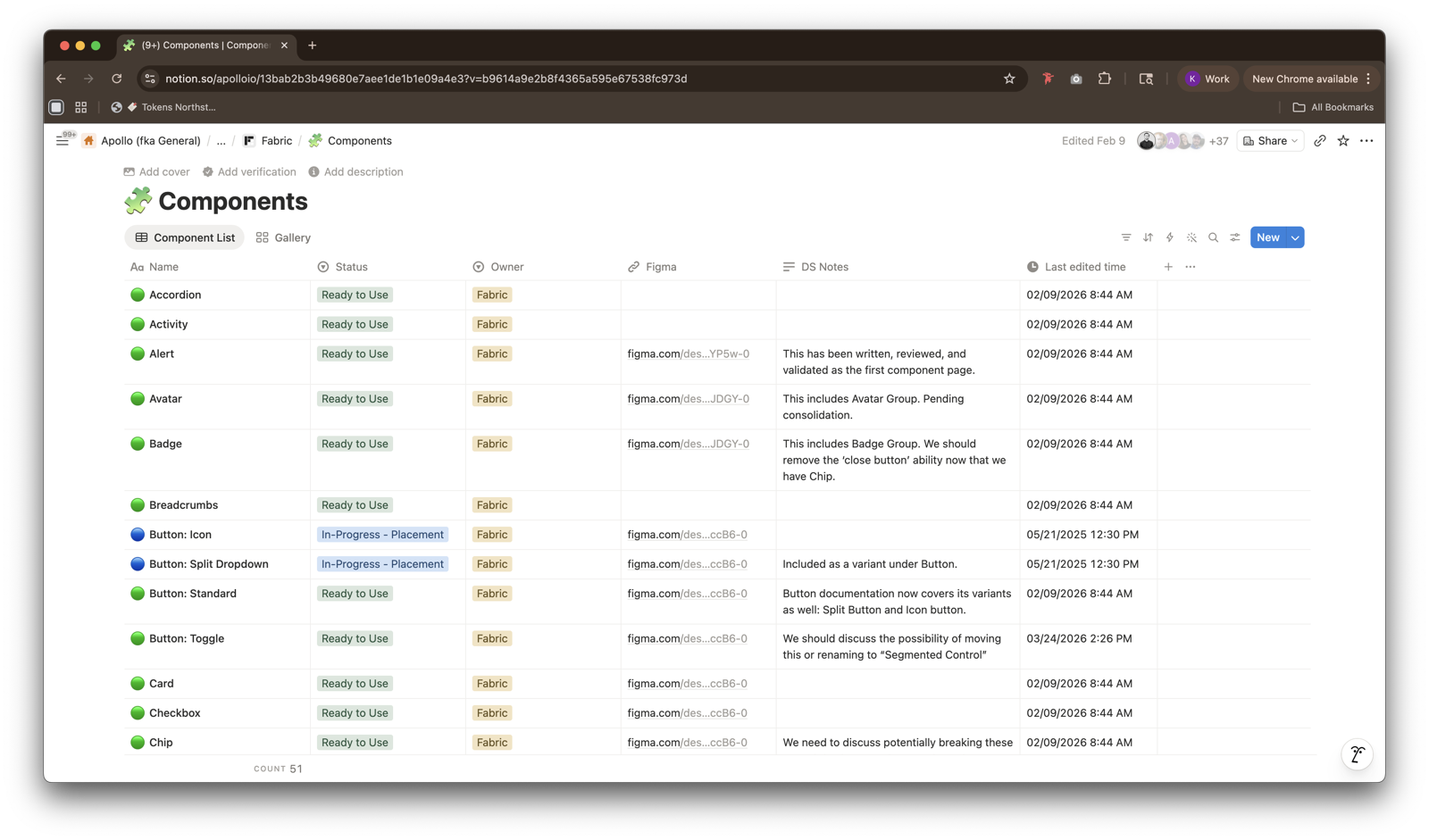Open Apollo (fka General) breadcrumb

142,141
